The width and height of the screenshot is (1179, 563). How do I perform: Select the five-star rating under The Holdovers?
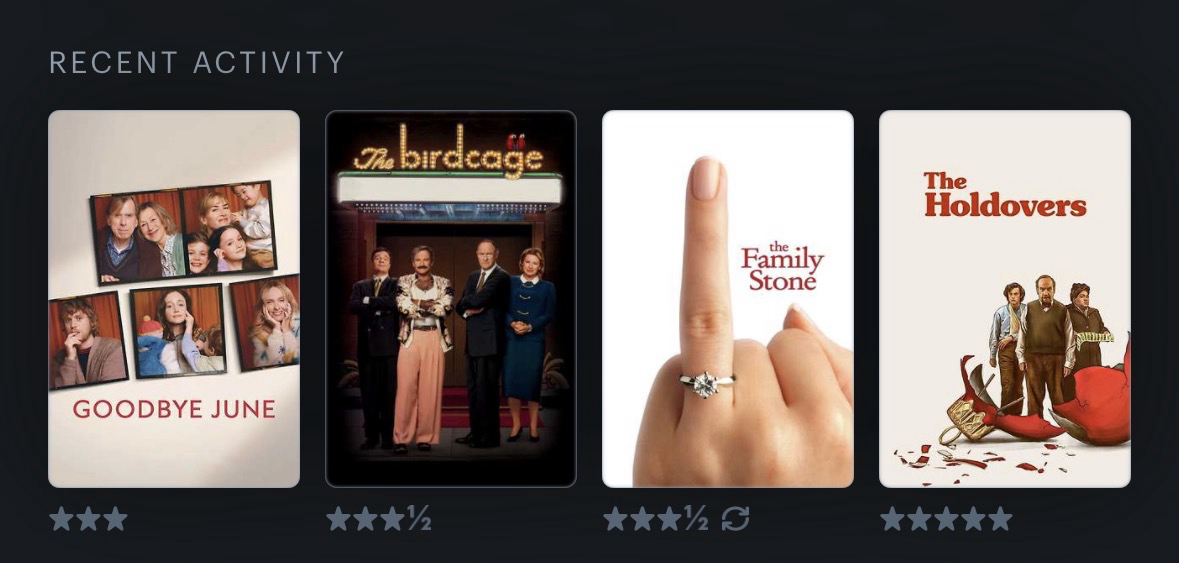click(946, 519)
